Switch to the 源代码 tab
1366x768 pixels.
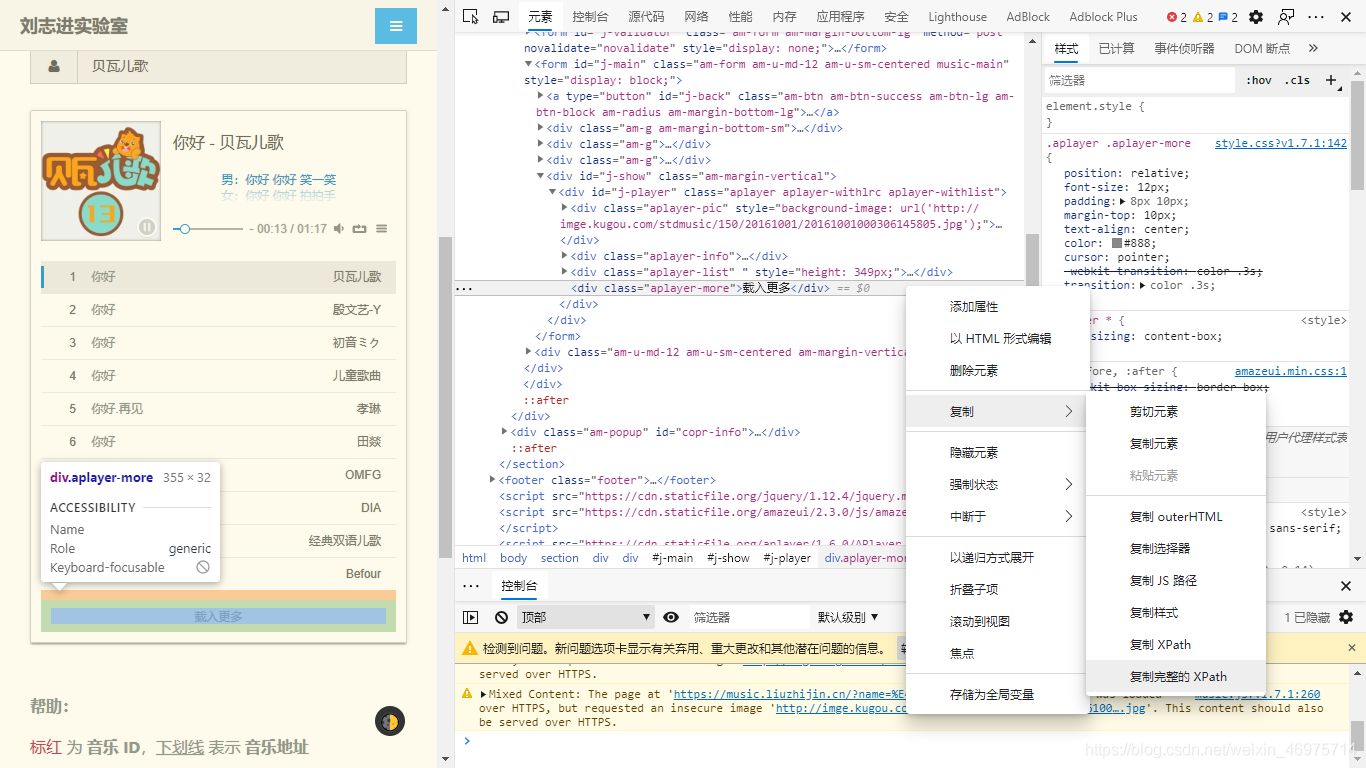pyautogui.click(x=646, y=16)
